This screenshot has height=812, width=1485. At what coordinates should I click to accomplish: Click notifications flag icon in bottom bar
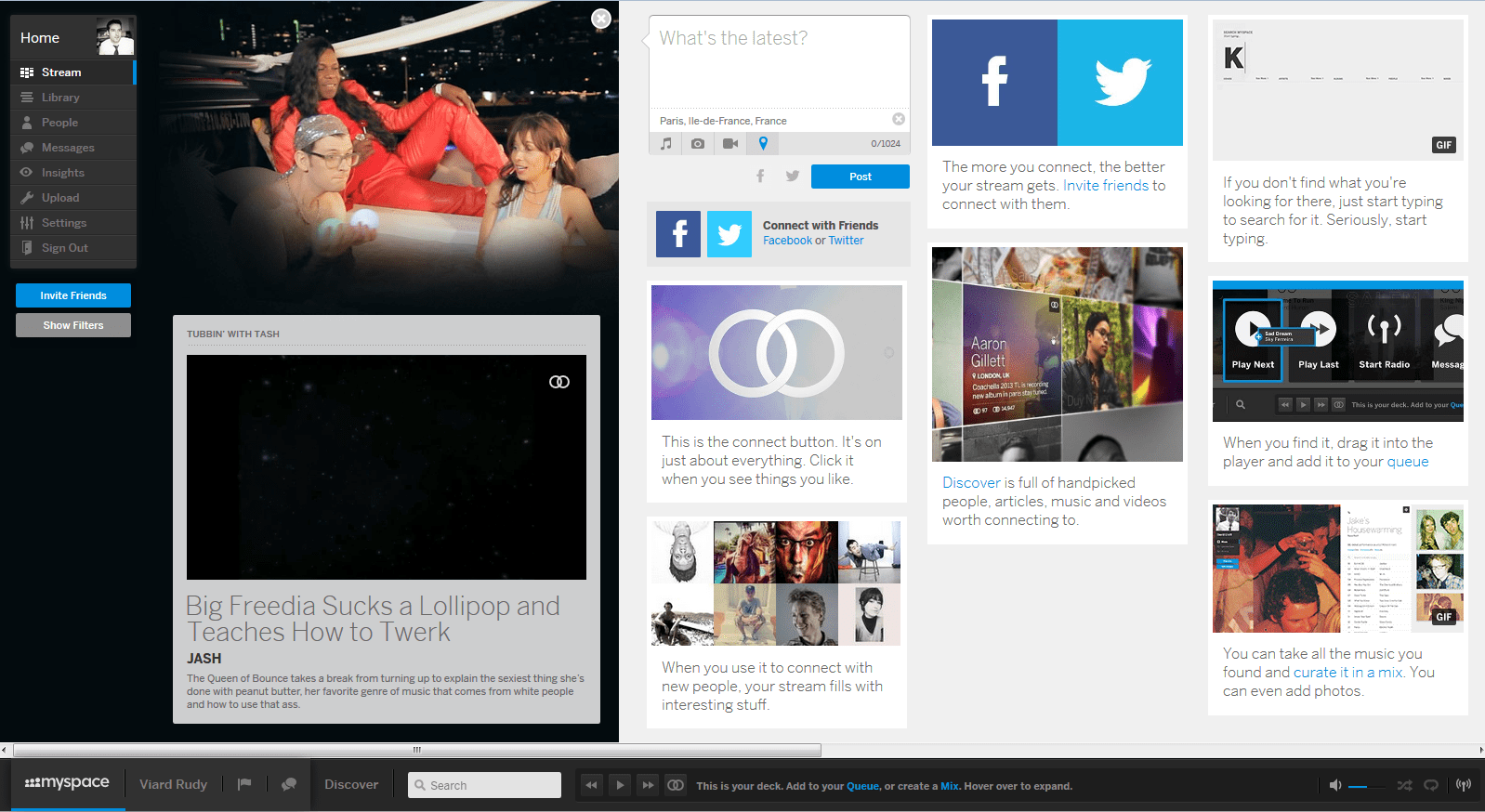tap(244, 784)
